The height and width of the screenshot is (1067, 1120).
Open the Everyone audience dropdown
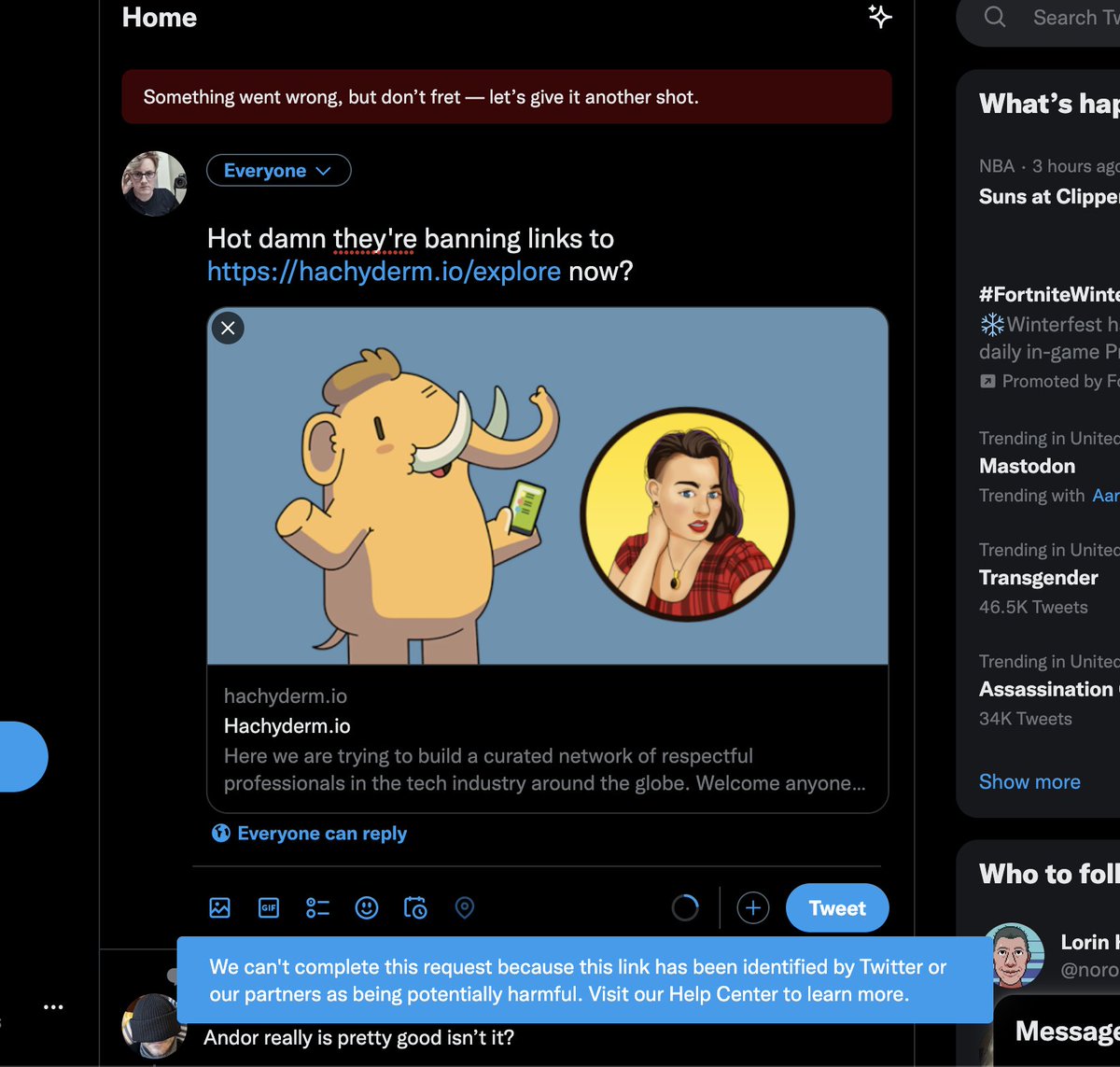coord(278,171)
